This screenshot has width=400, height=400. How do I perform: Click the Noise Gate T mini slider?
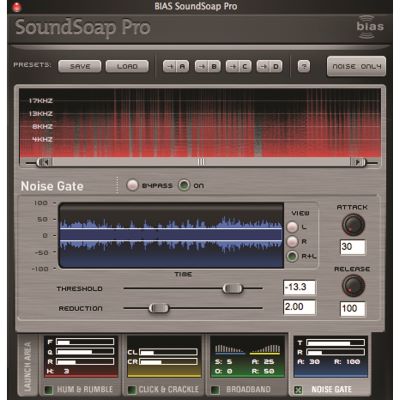pyautogui.click(x=335, y=343)
